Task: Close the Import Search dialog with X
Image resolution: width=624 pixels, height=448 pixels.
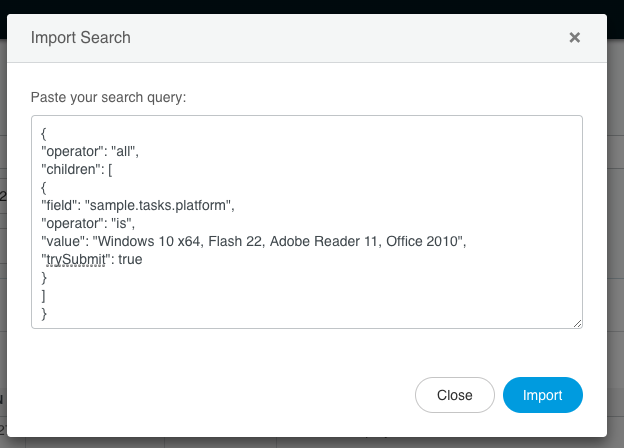Action: click(574, 38)
